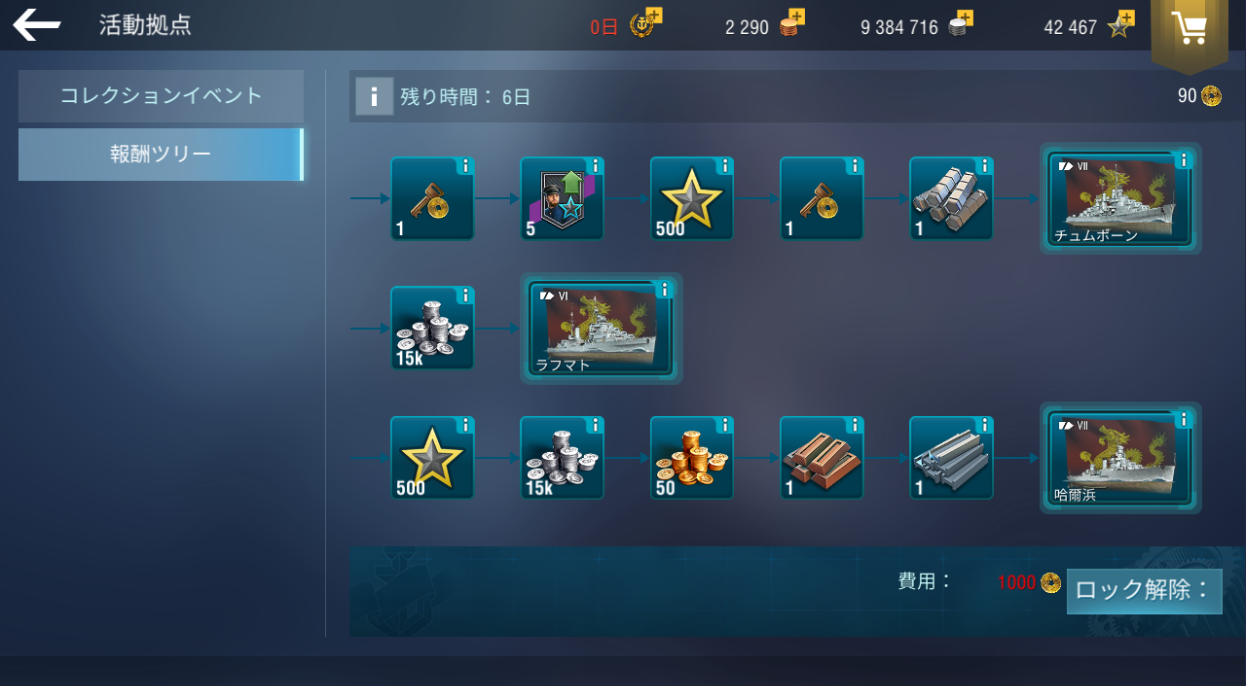The height and width of the screenshot is (686, 1246).
Task: Open the shop cart icon
Action: 1189,29
